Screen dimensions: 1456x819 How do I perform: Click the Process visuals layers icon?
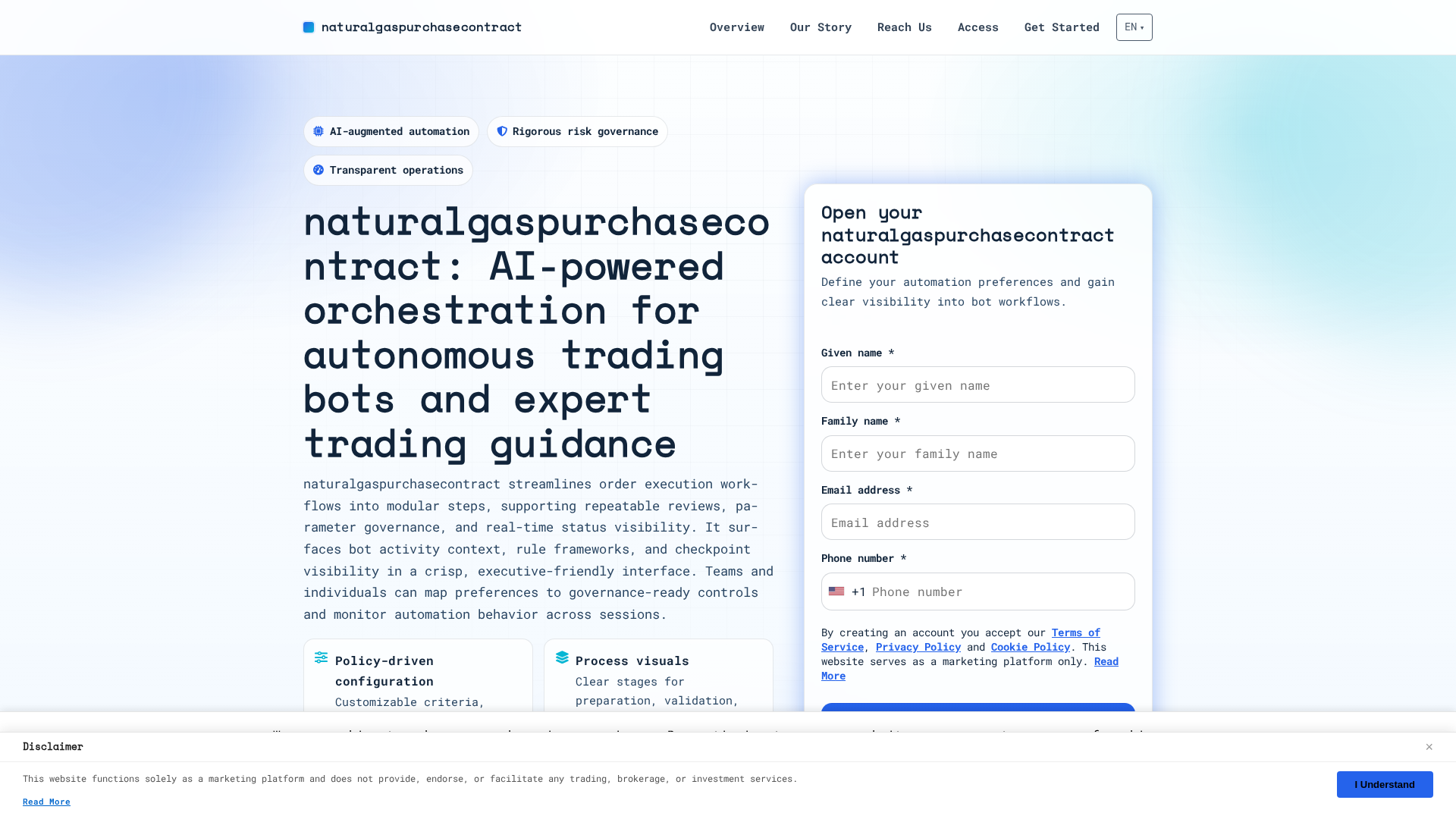(x=562, y=657)
